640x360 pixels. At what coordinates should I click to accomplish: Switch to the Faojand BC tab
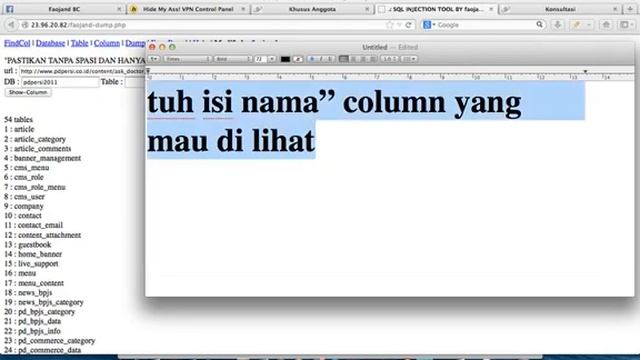point(64,9)
